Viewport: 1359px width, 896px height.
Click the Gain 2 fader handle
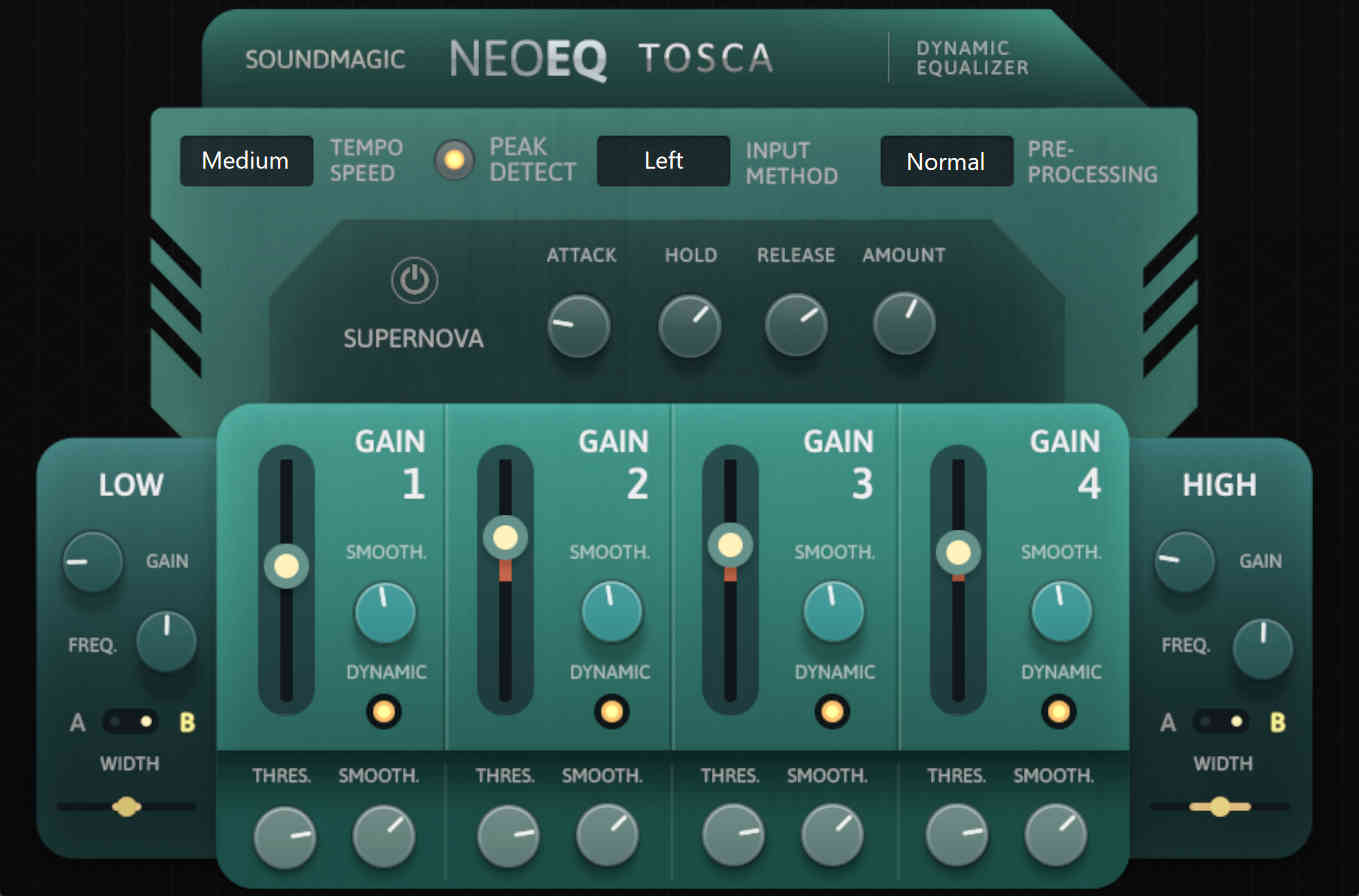[x=505, y=538]
